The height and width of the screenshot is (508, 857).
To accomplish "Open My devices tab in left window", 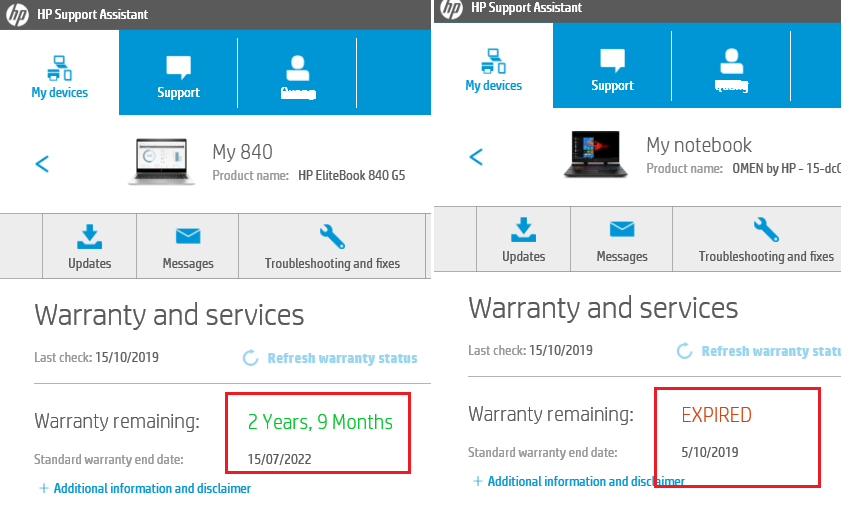I will click(59, 77).
